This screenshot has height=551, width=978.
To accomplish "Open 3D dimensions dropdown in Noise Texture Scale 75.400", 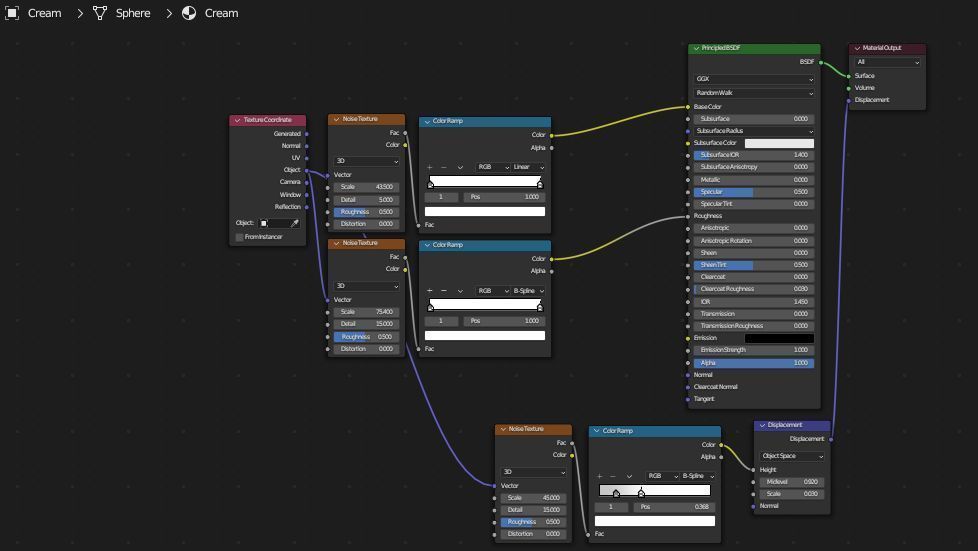I will point(366,286).
